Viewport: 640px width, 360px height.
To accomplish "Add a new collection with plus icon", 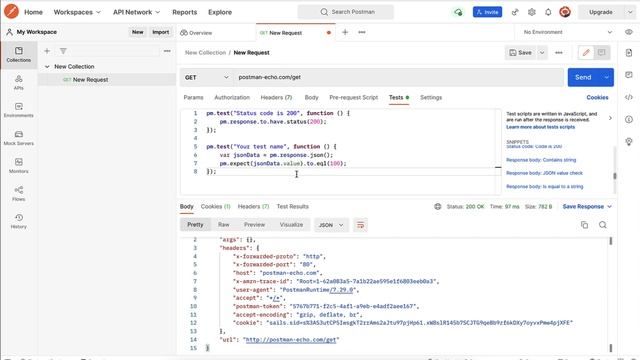I will point(47,51).
